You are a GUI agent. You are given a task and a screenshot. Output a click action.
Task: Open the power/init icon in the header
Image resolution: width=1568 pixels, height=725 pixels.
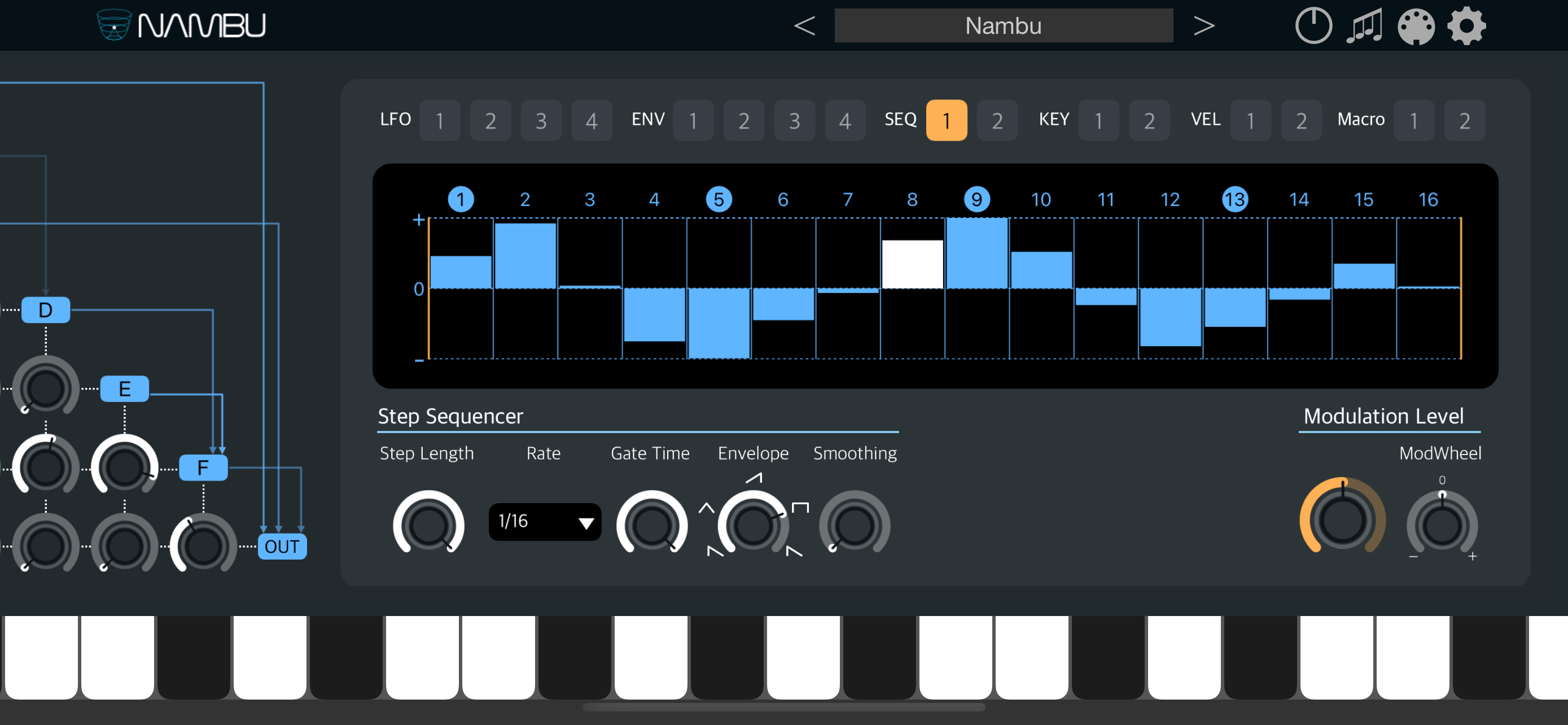(1313, 25)
